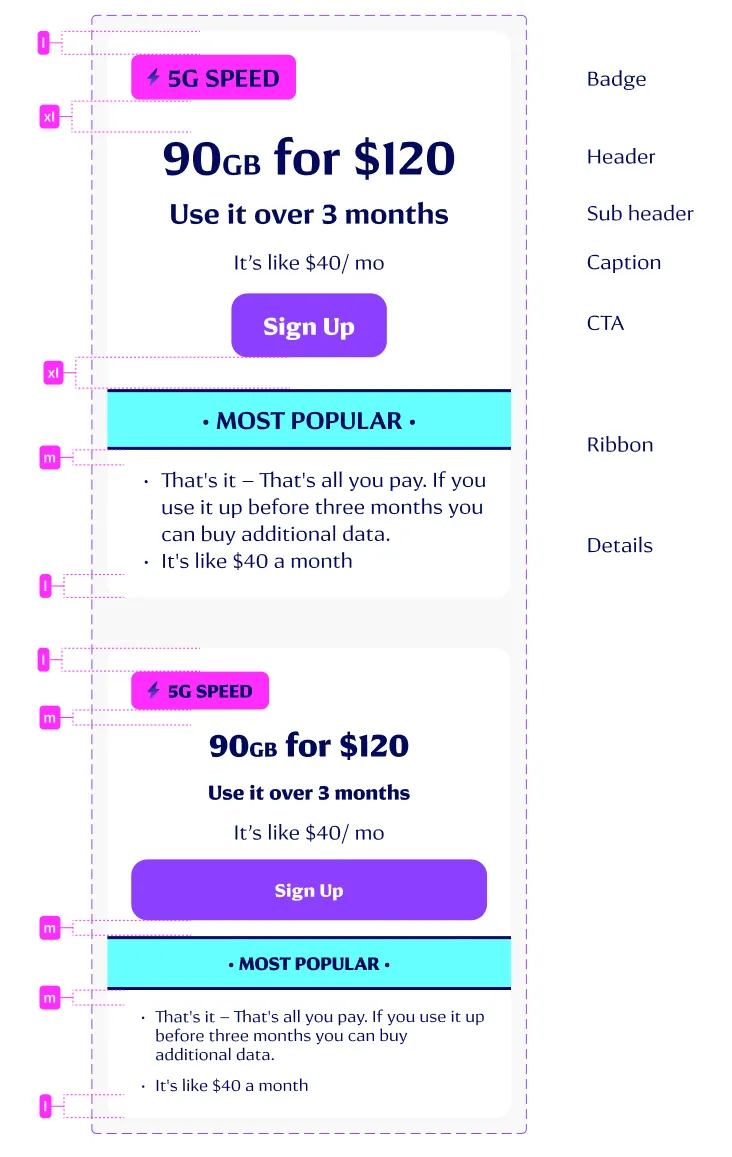Select the bottom 'l' spacing marker chip
Screen dimensions: 732x1157
[44, 1106]
